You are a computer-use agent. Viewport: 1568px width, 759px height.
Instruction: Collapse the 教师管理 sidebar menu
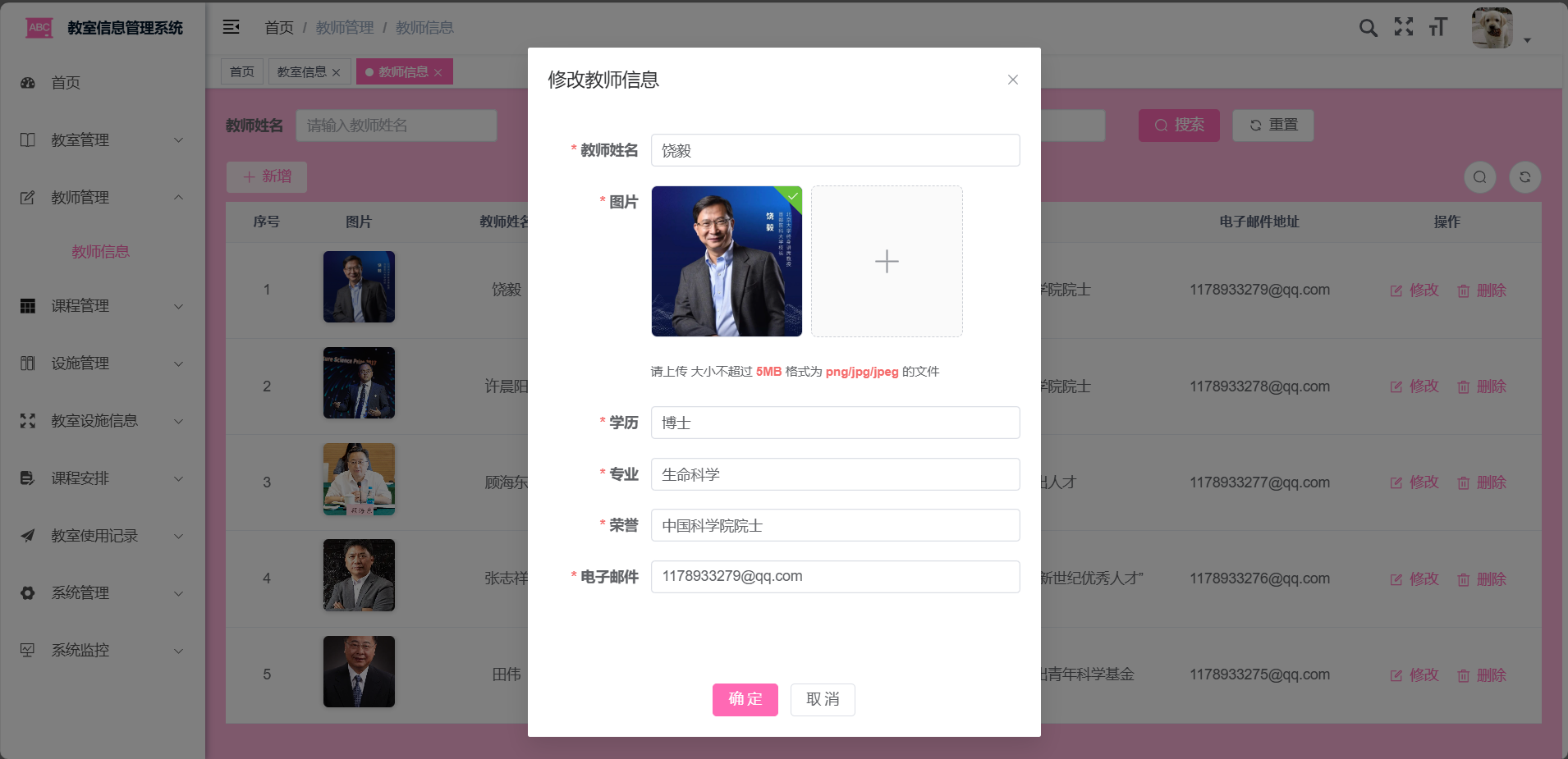(103, 198)
